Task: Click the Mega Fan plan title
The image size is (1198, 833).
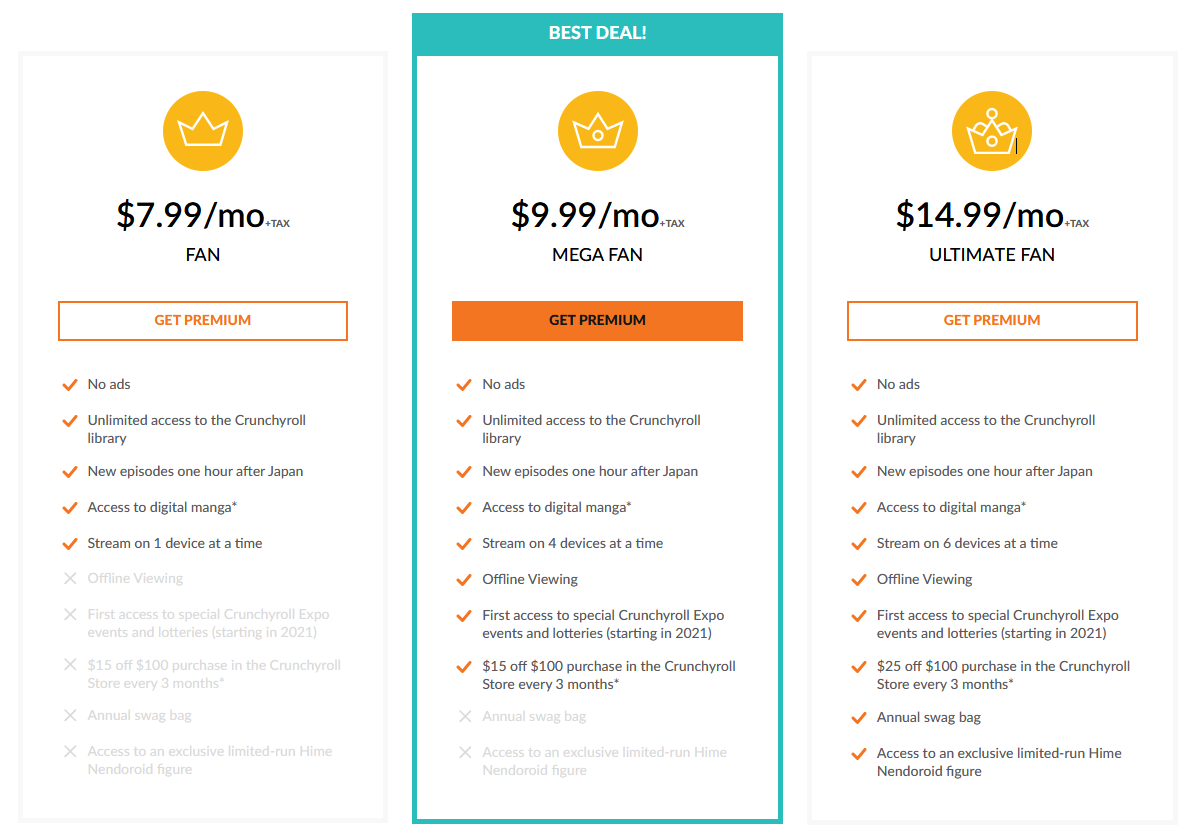Action: click(x=597, y=255)
